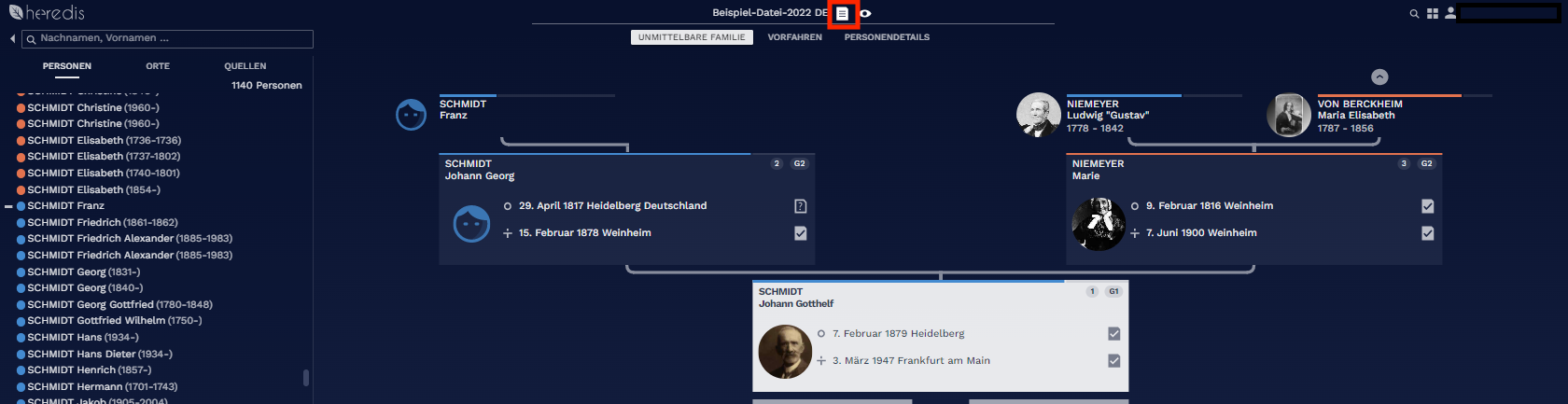Click the Beispiel-Datei-2022 DE file title
This screenshot has height=404, width=1568.
770,13
